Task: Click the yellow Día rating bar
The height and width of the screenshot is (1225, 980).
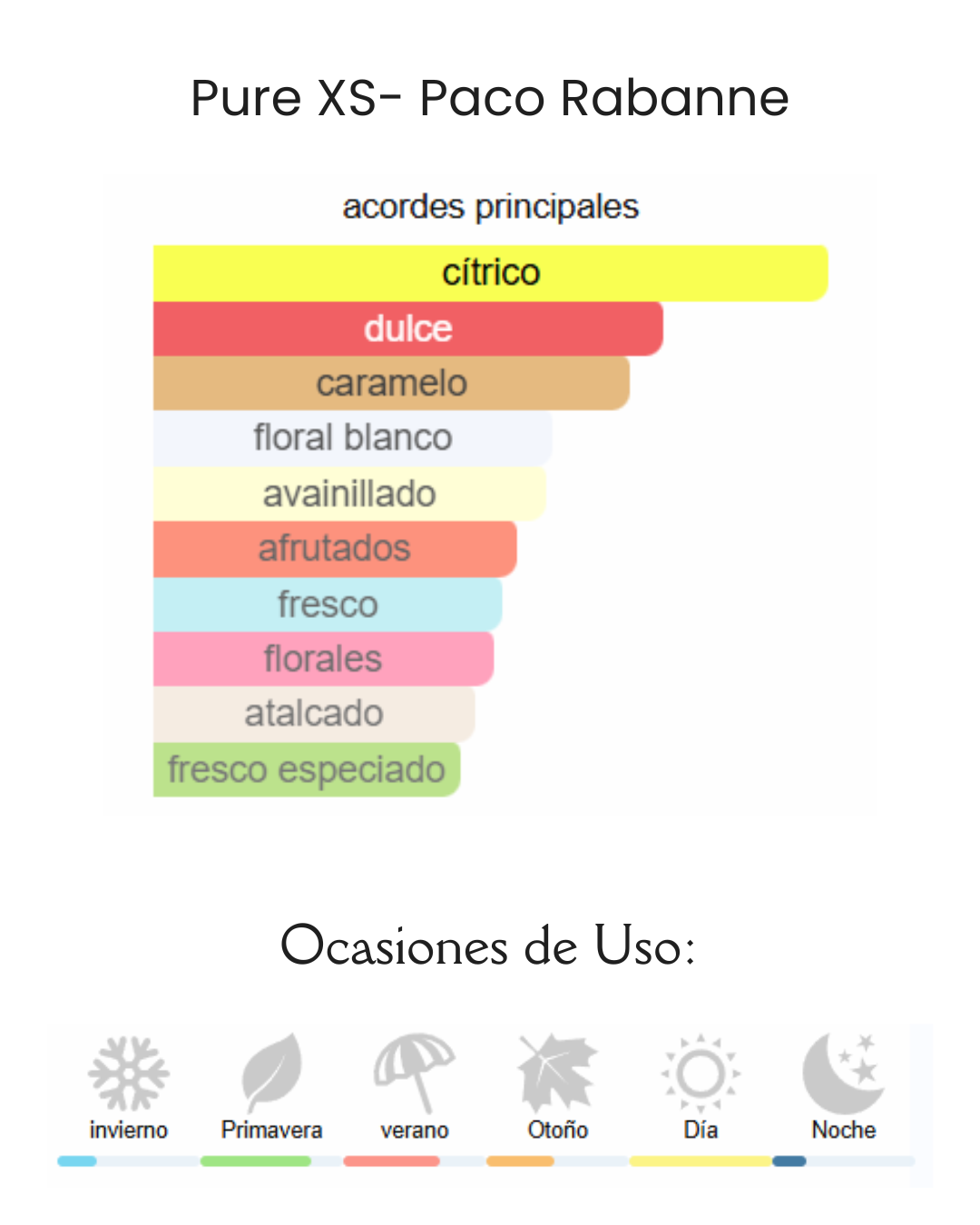Action: point(701,1161)
